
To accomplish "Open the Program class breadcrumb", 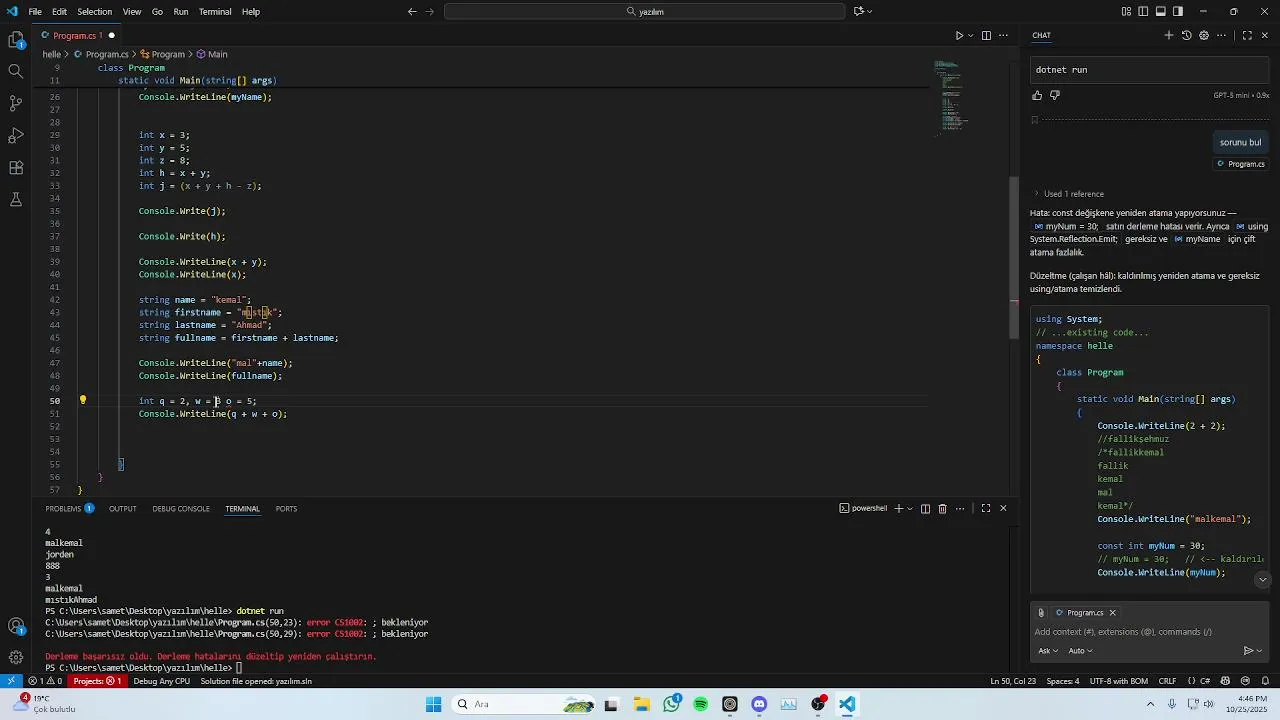I will point(162,54).
